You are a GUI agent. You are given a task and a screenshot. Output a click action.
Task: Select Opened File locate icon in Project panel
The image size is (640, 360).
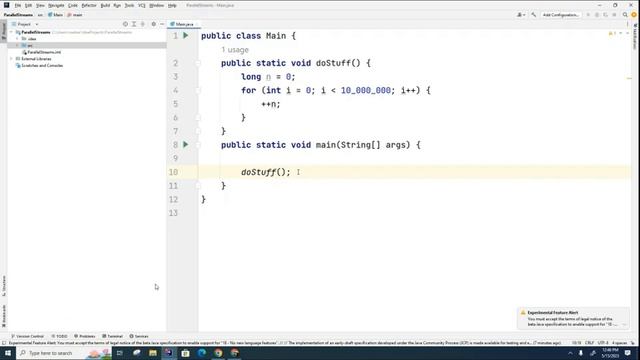pyautogui.click(x=125, y=24)
